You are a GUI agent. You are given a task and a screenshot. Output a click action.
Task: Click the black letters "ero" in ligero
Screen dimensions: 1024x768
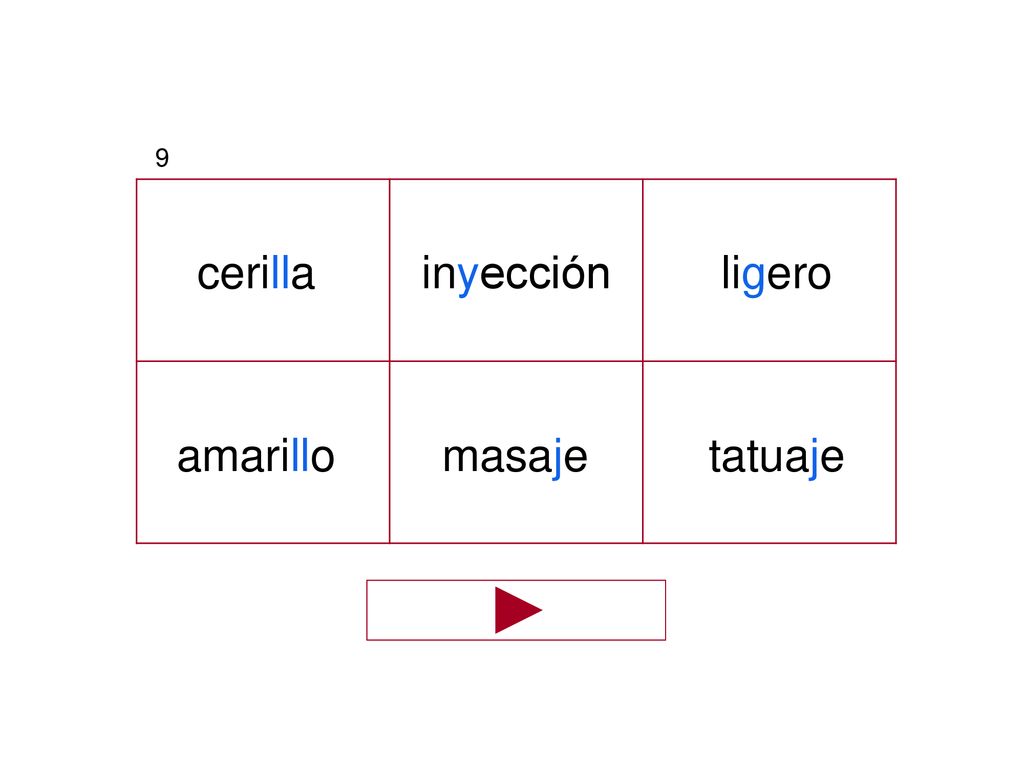pyautogui.click(x=798, y=276)
